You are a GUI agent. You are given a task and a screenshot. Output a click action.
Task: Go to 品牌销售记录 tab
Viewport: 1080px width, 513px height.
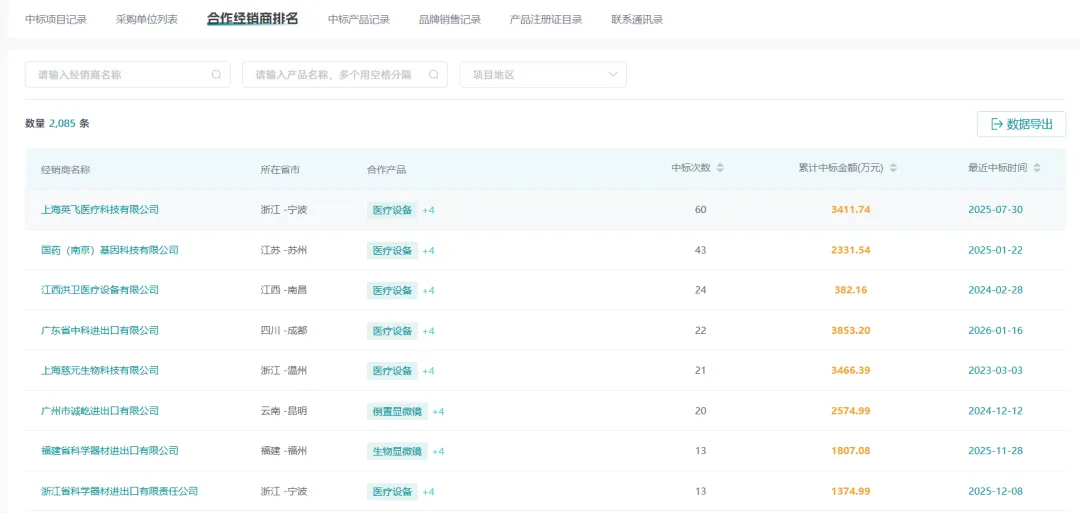click(x=450, y=19)
